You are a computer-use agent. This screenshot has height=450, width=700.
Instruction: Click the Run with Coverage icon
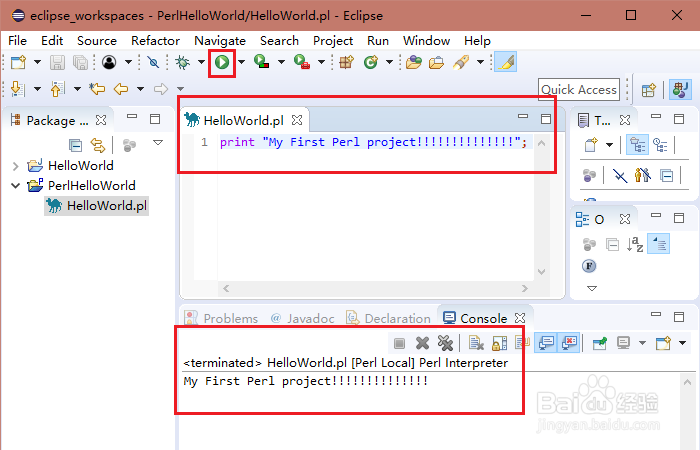tap(262, 62)
